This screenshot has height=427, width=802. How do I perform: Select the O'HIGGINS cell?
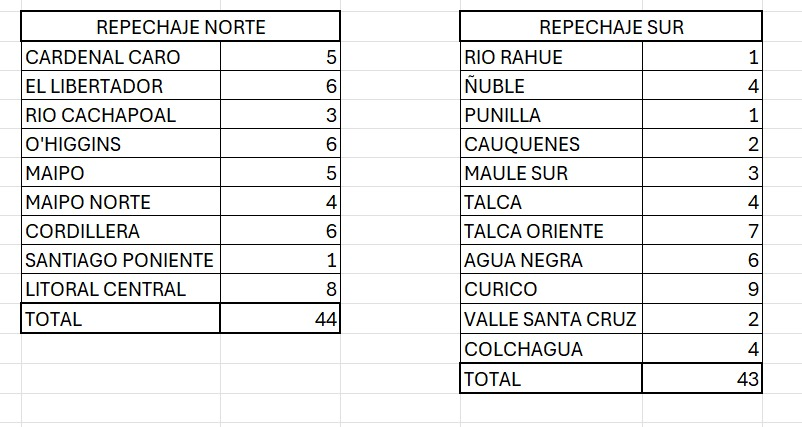[121, 144]
